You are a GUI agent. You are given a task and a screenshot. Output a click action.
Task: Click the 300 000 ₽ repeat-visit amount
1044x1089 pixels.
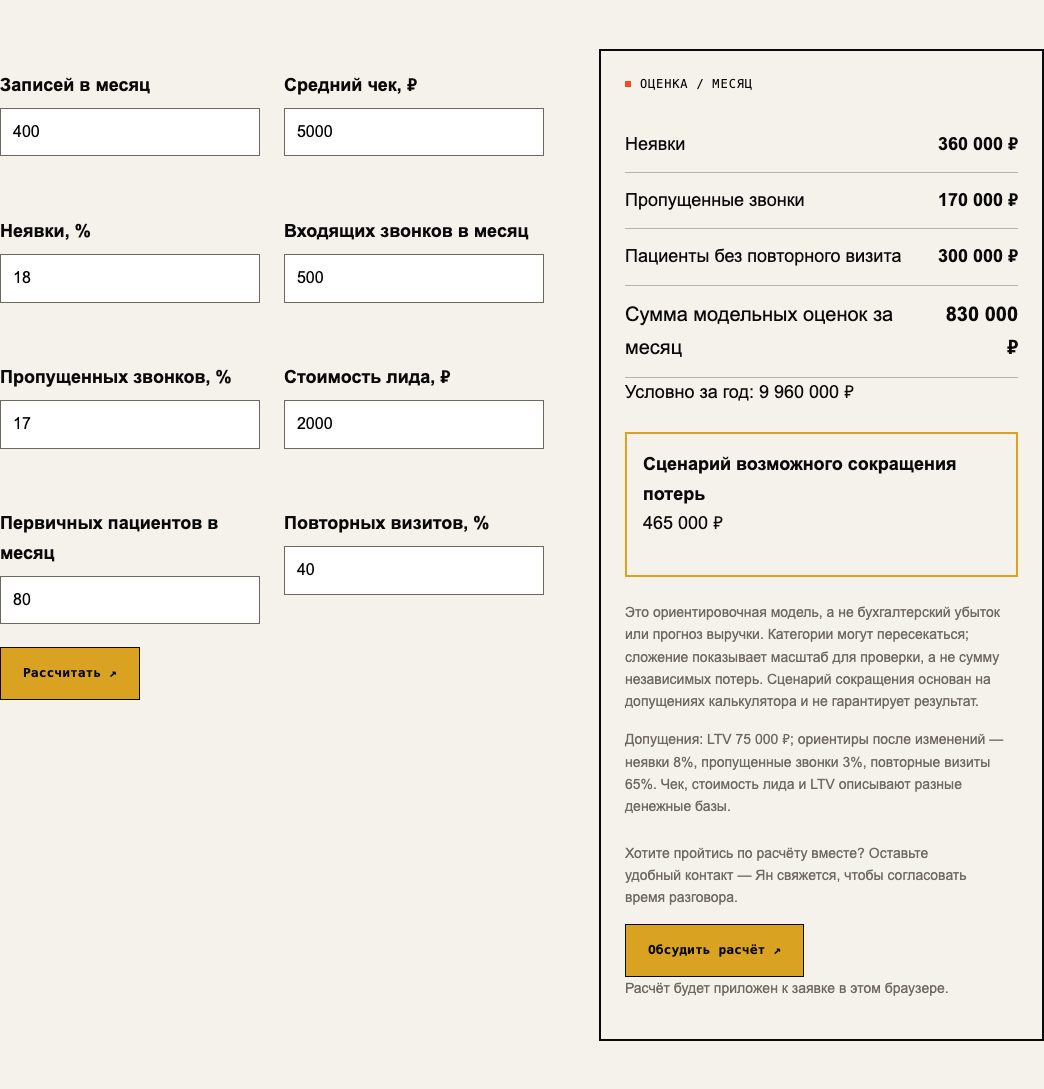click(977, 256)
